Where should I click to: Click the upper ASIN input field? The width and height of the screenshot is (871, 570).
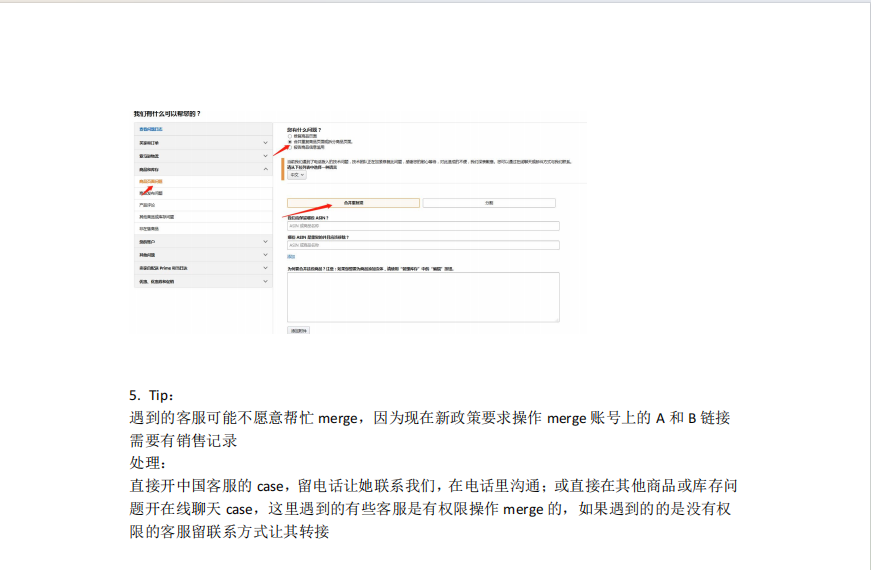pos(423,226)
